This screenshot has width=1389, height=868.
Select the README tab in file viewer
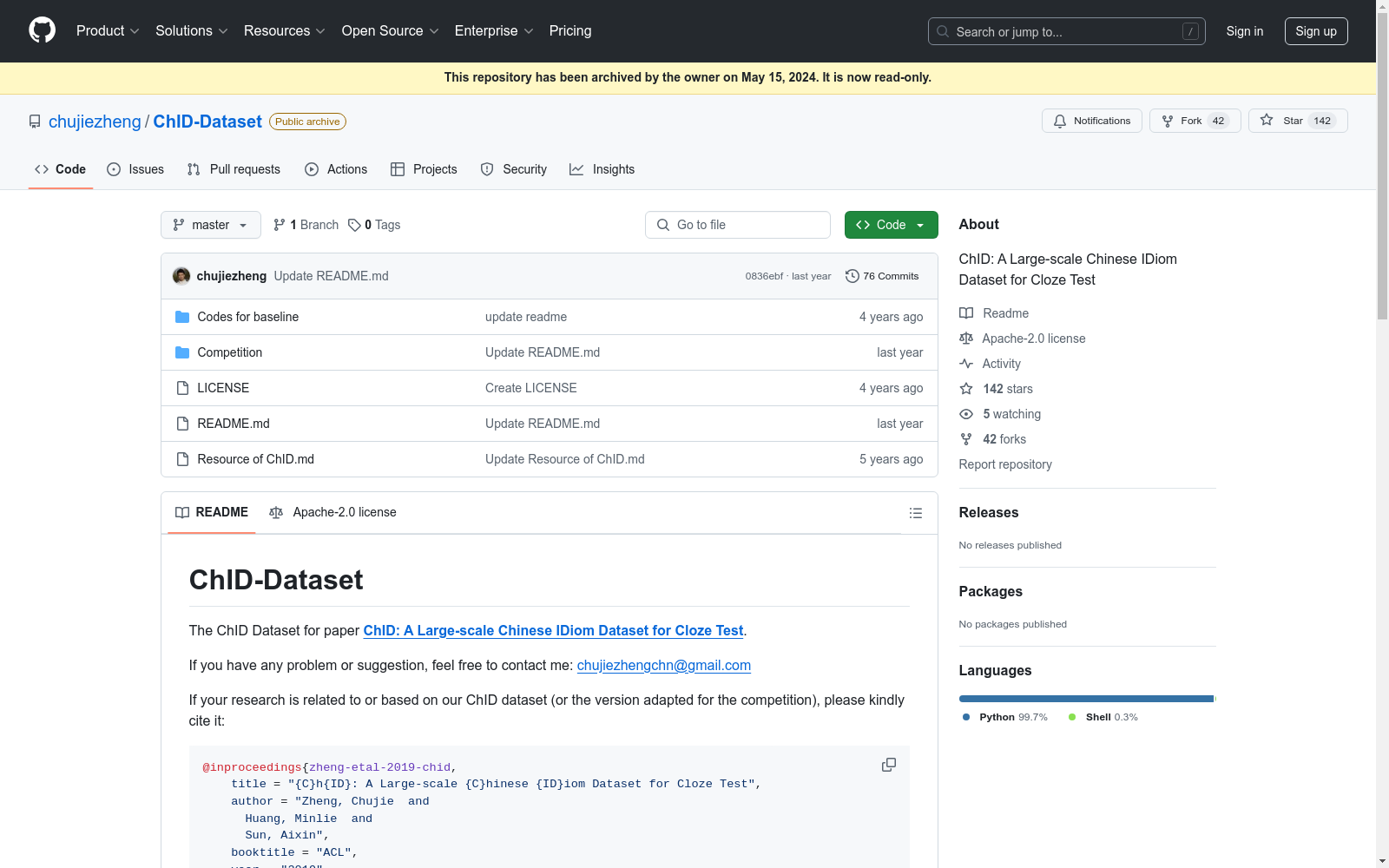tap(212, 513)
